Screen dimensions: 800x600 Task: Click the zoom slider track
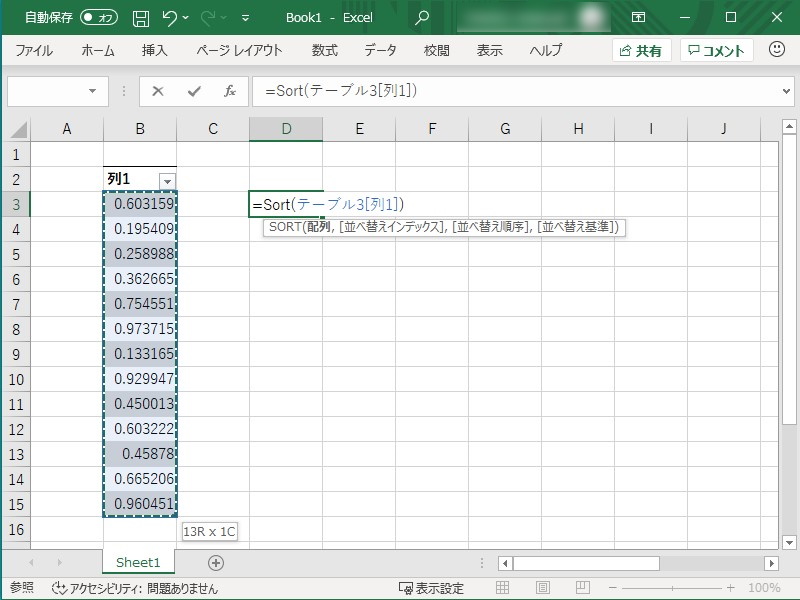672,588
